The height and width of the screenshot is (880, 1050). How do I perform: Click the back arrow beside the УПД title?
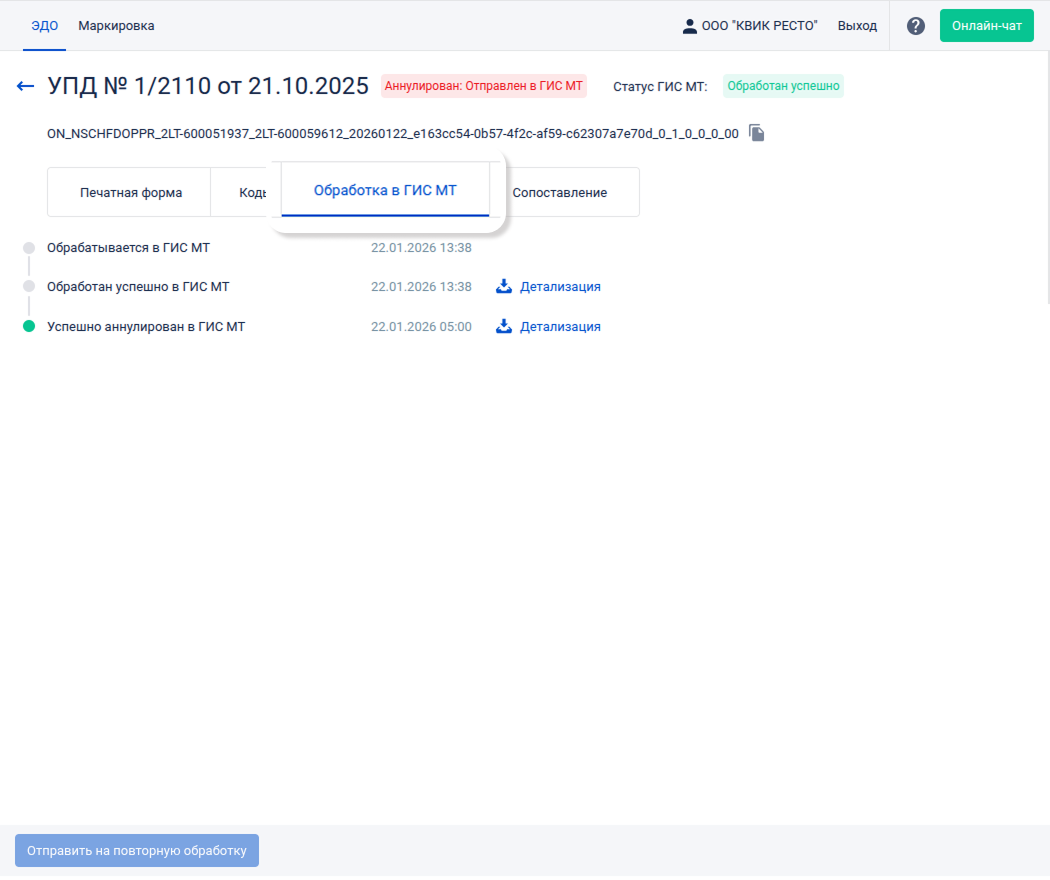pyautogui.click(x=26, y=86)
